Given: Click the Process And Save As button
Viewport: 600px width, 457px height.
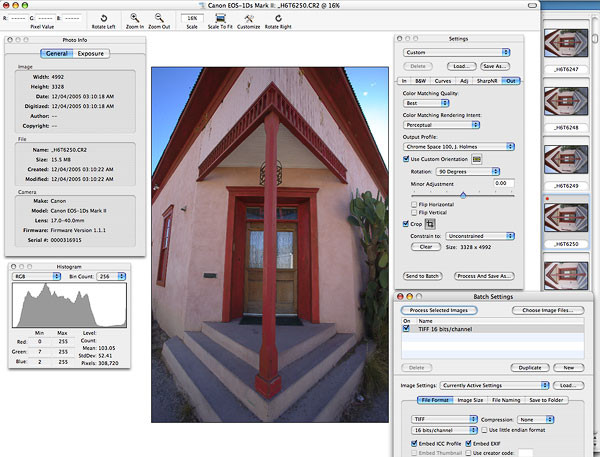Looking at the screenshot, I should point(485,274).
